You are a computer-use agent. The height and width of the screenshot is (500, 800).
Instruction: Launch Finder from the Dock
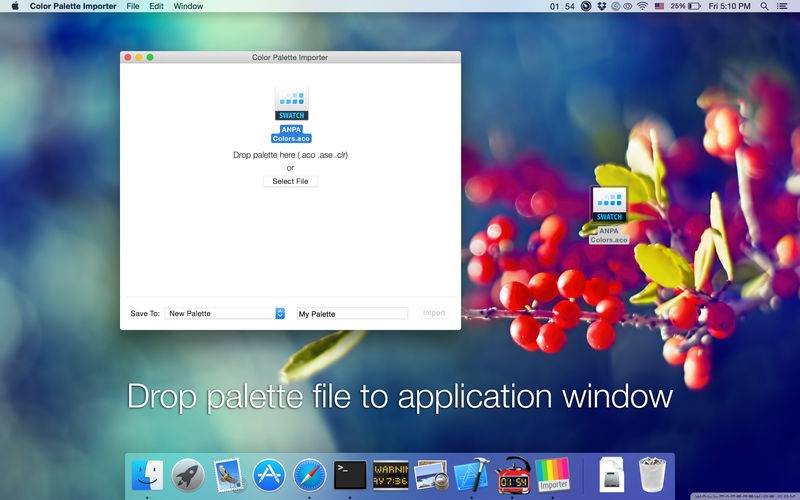147,475
